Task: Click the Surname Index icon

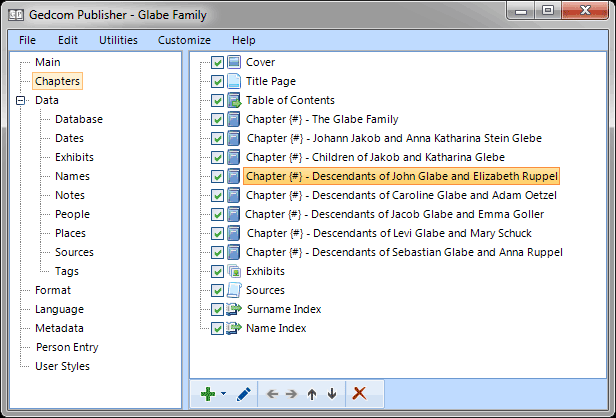Action: (x=234, y=309)
